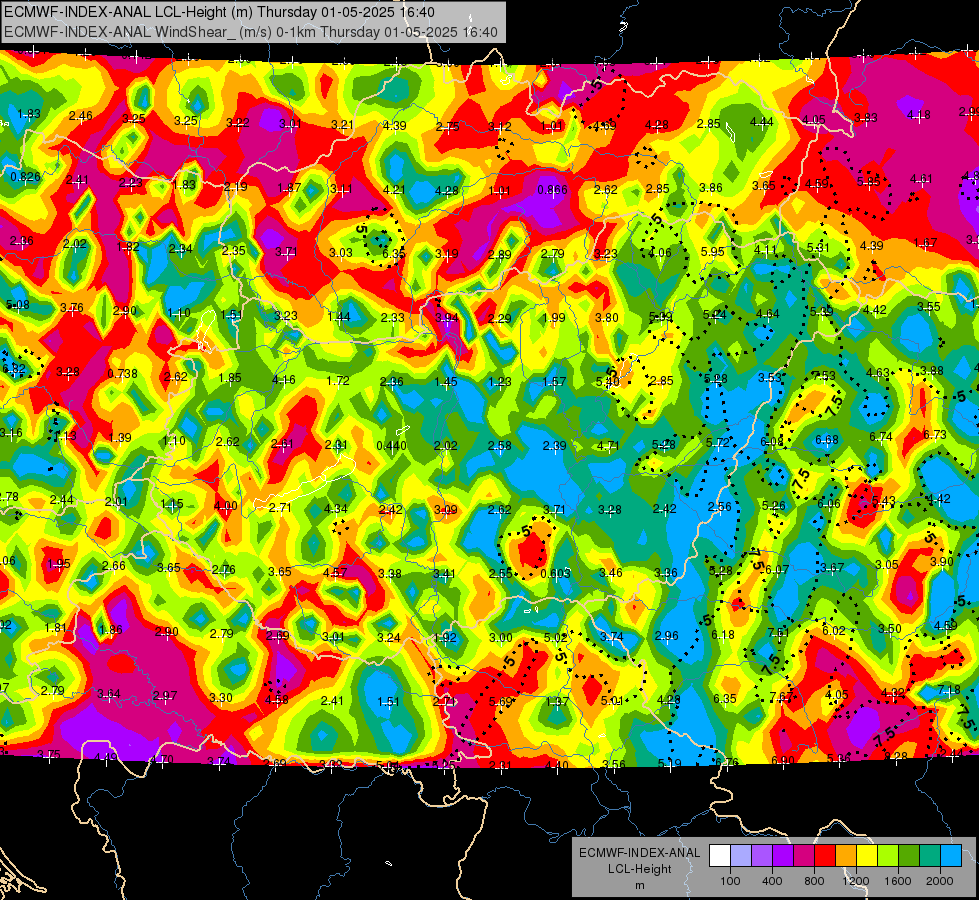
Task: Click the legend tick label '400'
Action: (772, 881)
